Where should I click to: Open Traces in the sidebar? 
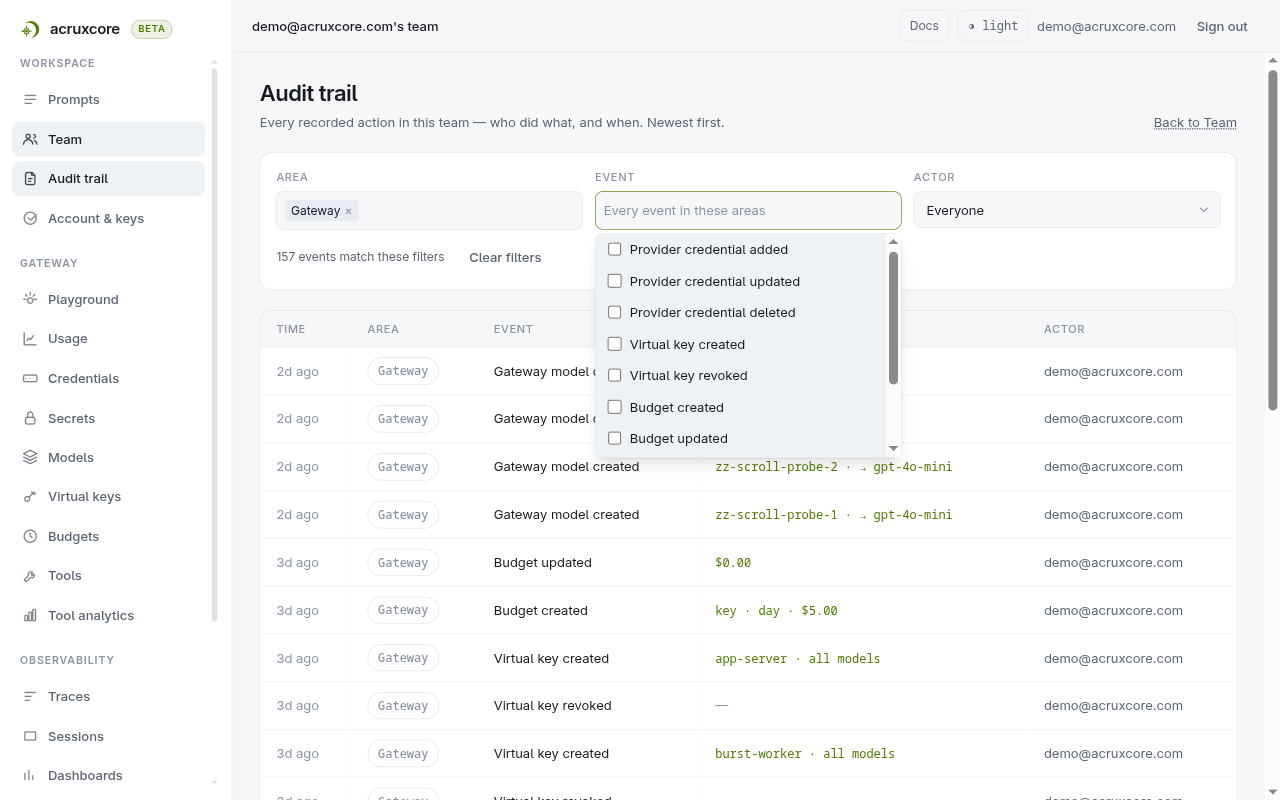(x=108, y=696)
